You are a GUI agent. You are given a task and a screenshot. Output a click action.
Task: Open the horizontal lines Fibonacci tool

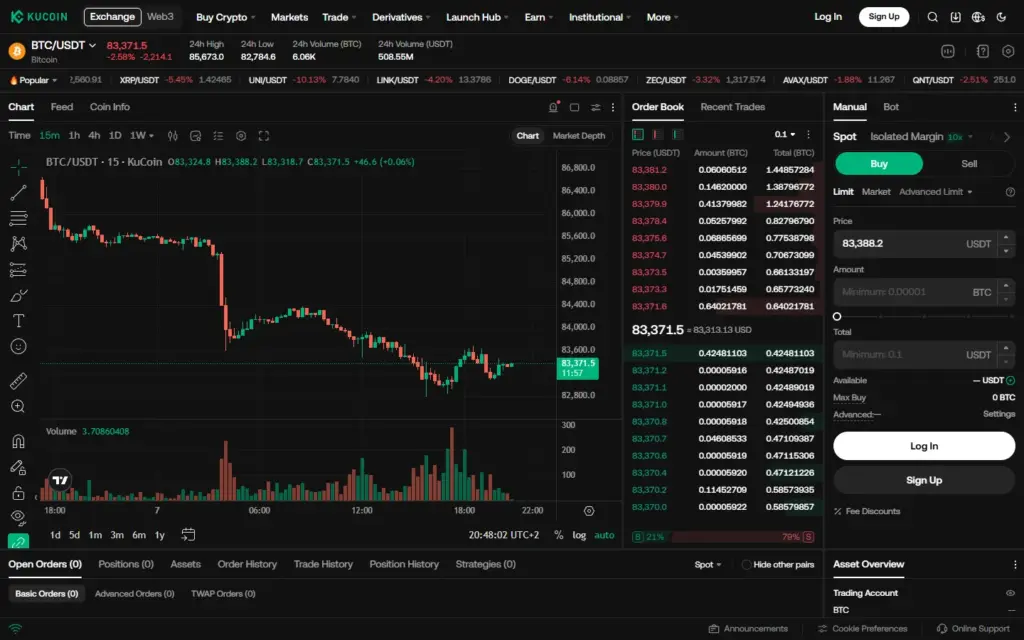coord(18,218)
